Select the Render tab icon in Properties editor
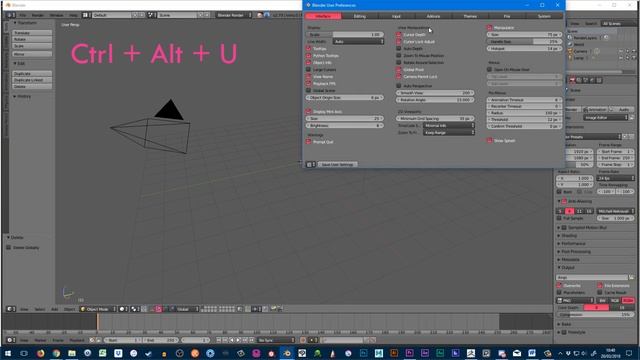 tap(572, 80)
